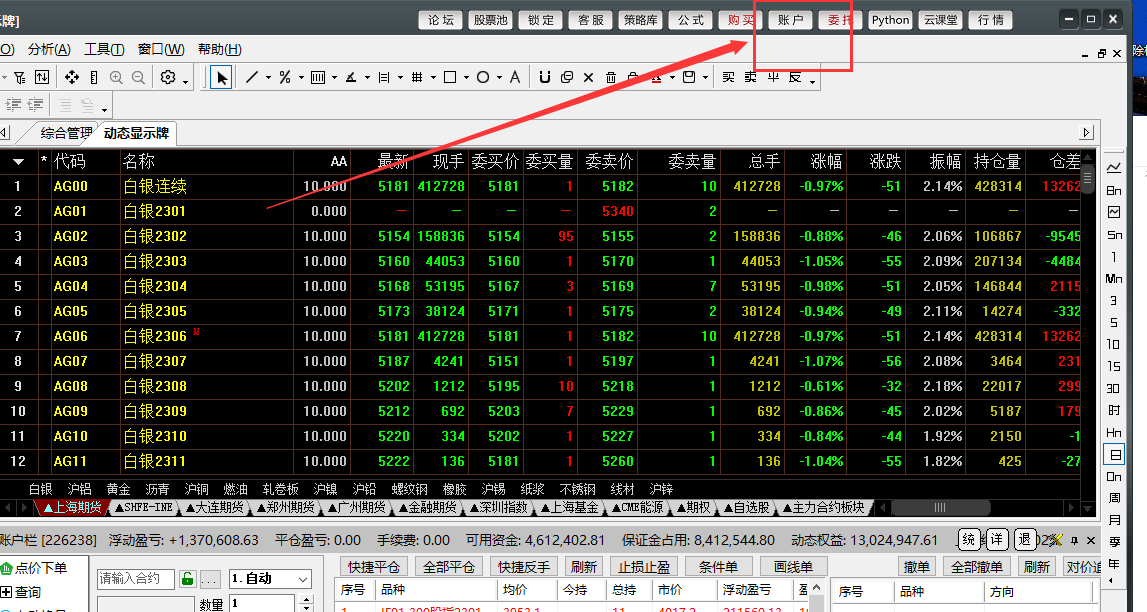Expand the 查询 tree node
Screen dimensions: 1147x612
[7, 592]
